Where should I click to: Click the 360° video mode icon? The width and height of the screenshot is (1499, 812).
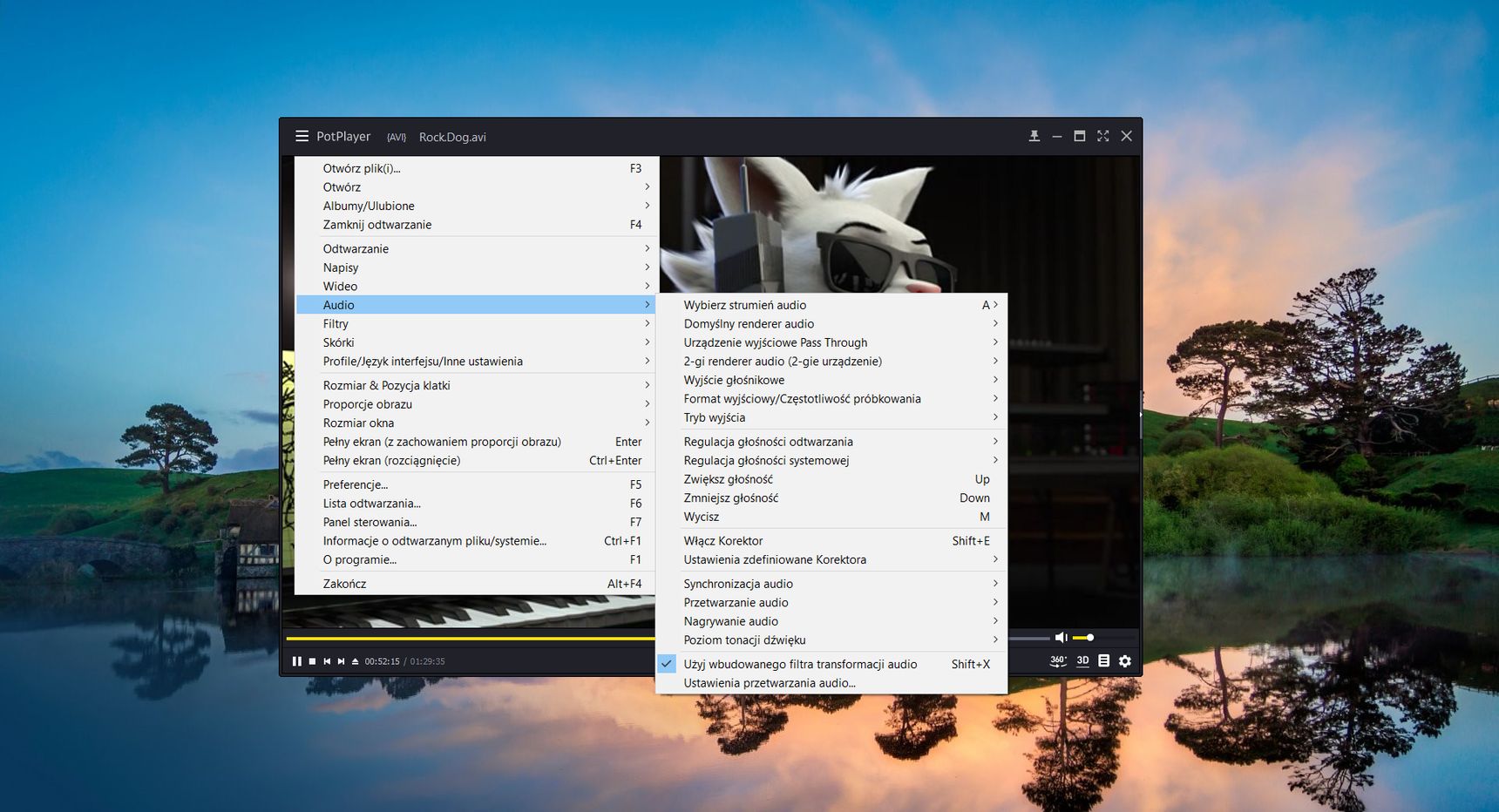(x=1057, y=661)
